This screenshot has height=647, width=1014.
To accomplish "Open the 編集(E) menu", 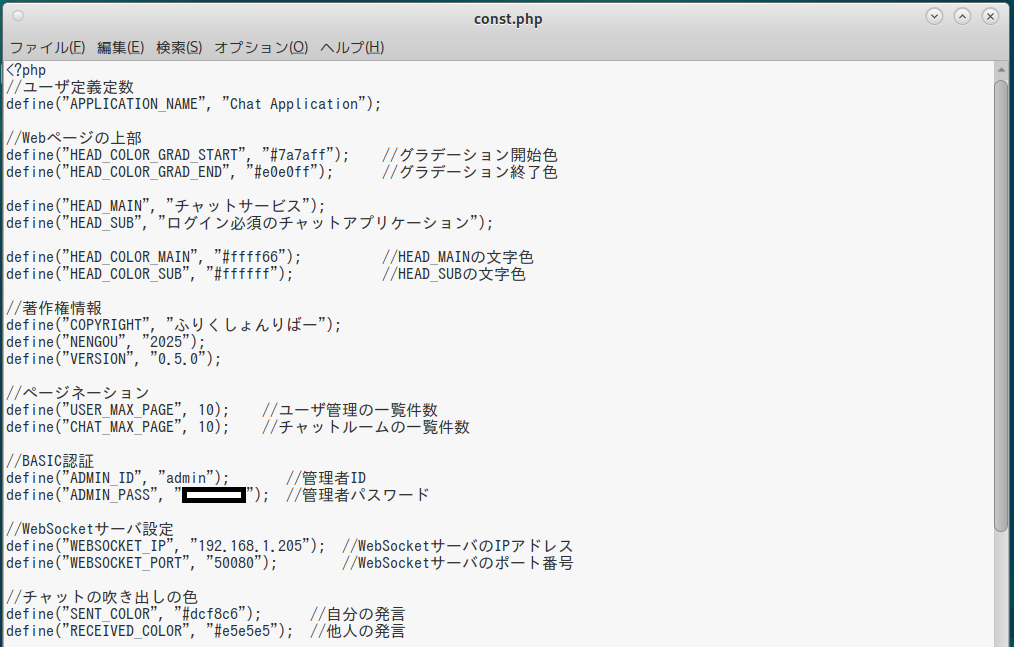I will [120, 47].
